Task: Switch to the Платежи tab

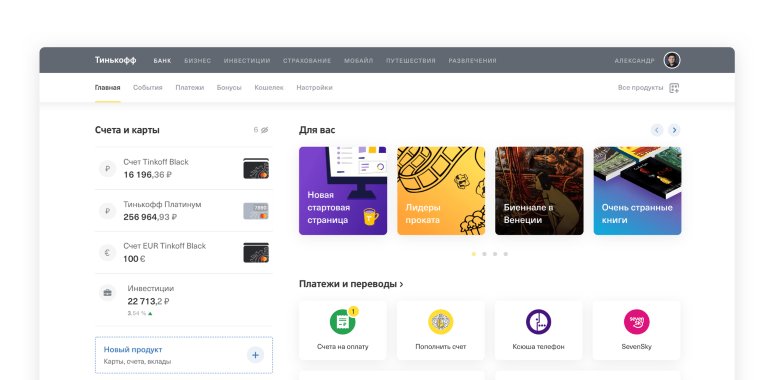Action: pyautogui.click(x=189, y=87)
